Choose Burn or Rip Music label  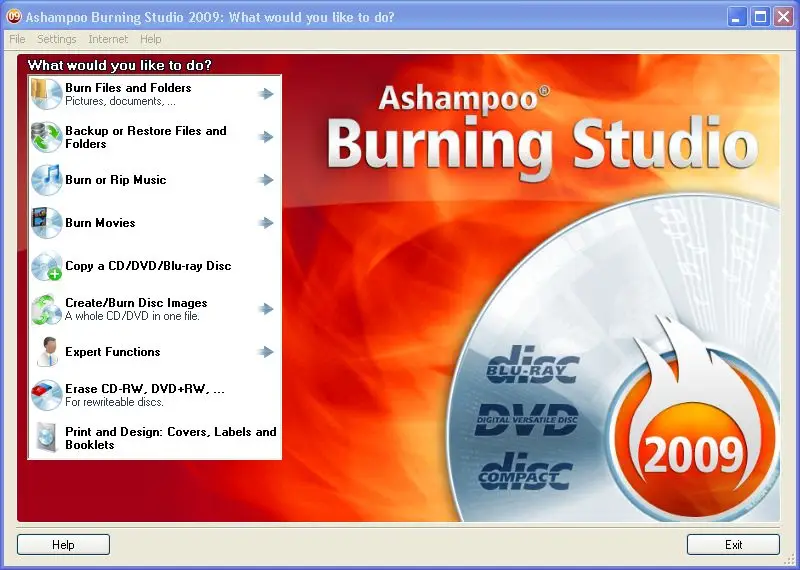pyautogui.click(x=116, y=180)
